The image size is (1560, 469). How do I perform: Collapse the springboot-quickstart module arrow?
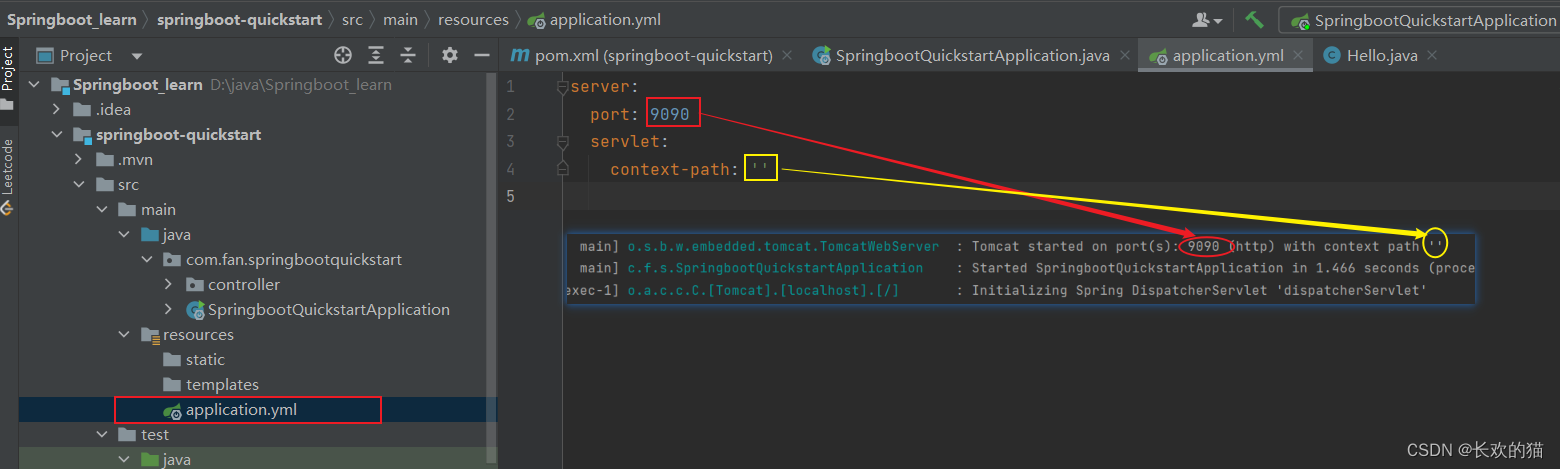click(x=58, y=135)
